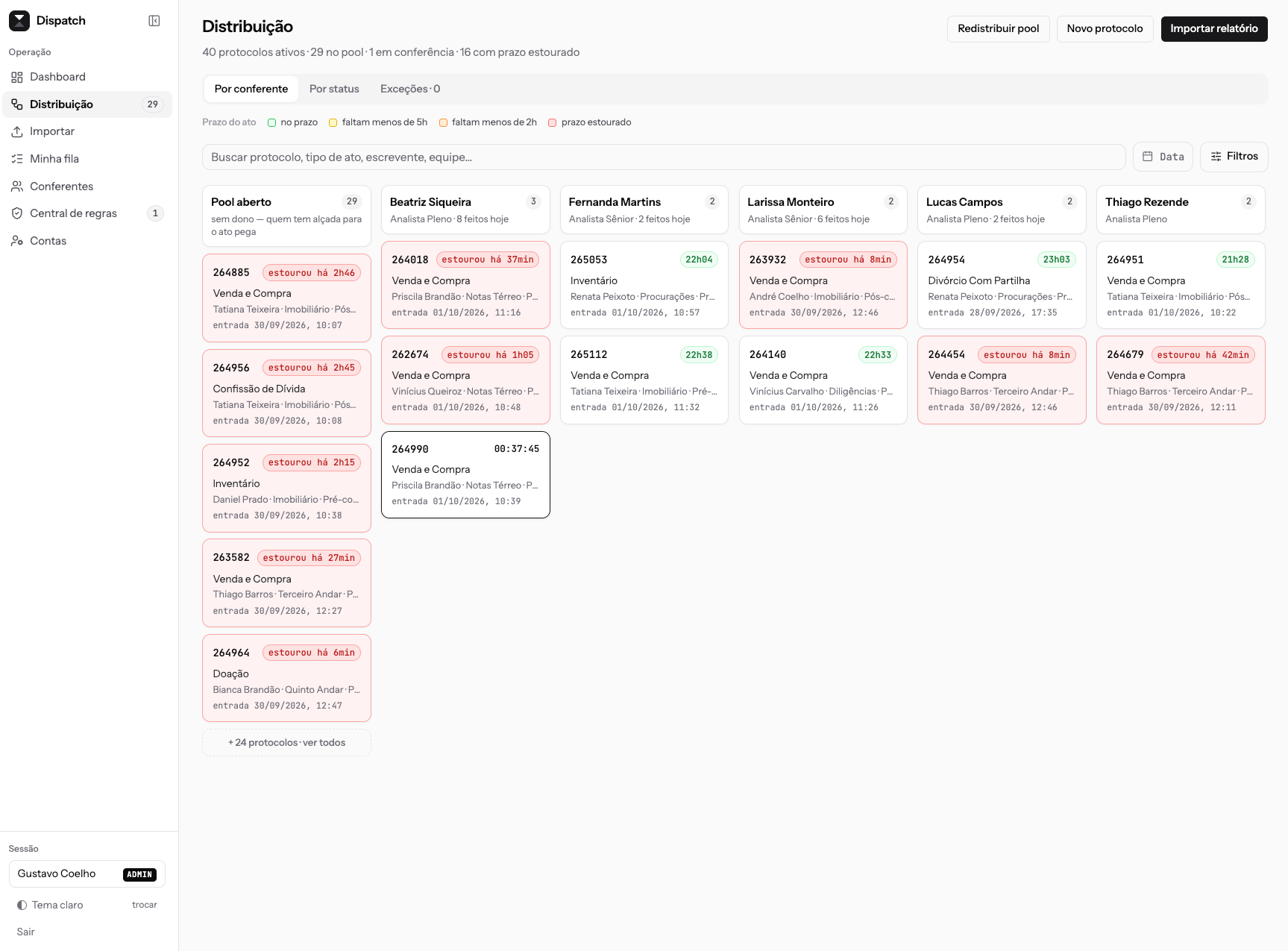Click Redistribuir pool button

(x=999, y=29)
